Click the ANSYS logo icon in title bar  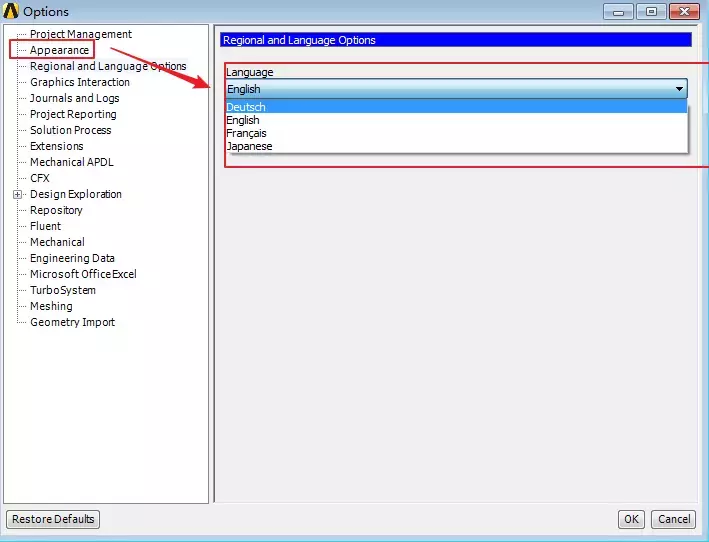pyautogui.click(x=10, y=11)
